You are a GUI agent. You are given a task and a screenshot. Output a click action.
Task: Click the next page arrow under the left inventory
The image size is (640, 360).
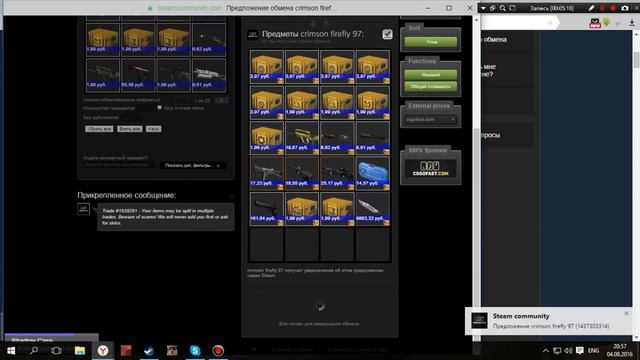[222, 100]
